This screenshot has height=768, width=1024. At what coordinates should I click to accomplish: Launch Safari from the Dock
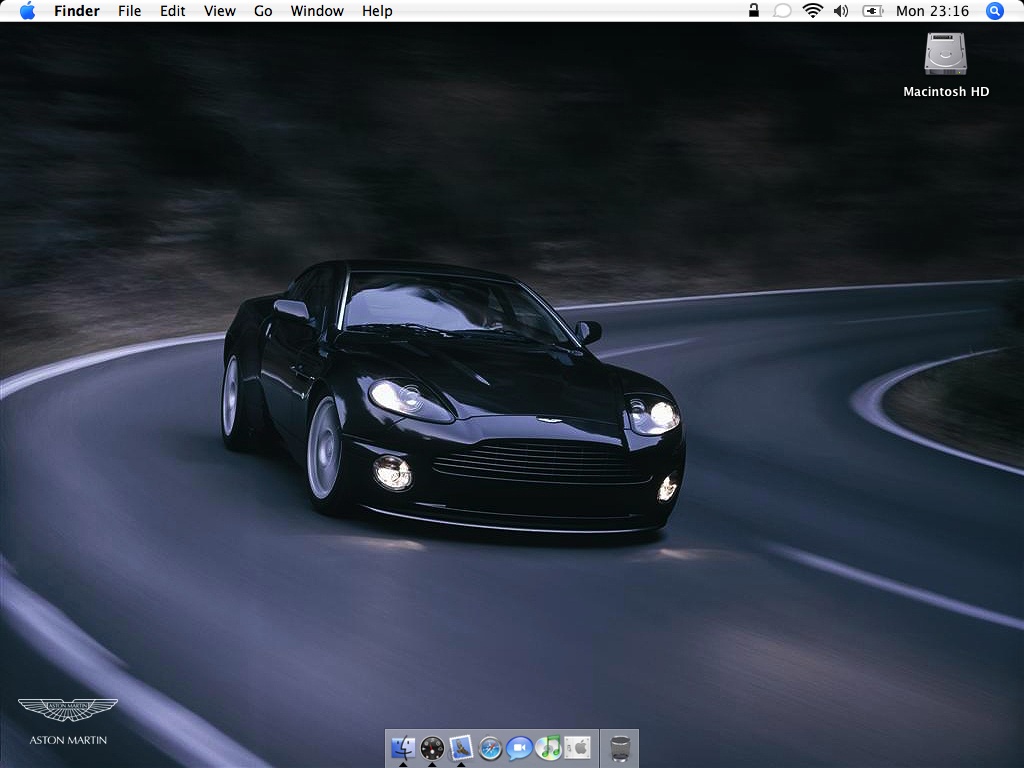(x=489, y=748)
